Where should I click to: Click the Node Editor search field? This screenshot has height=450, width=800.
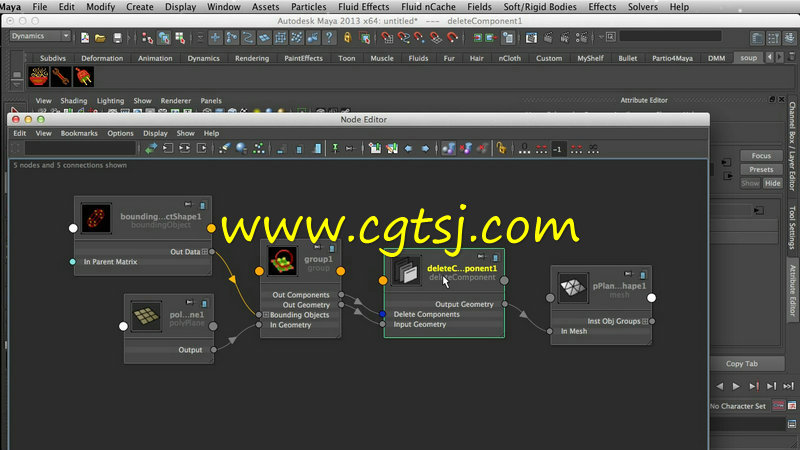pyautogui.click(x=80, y=148)
